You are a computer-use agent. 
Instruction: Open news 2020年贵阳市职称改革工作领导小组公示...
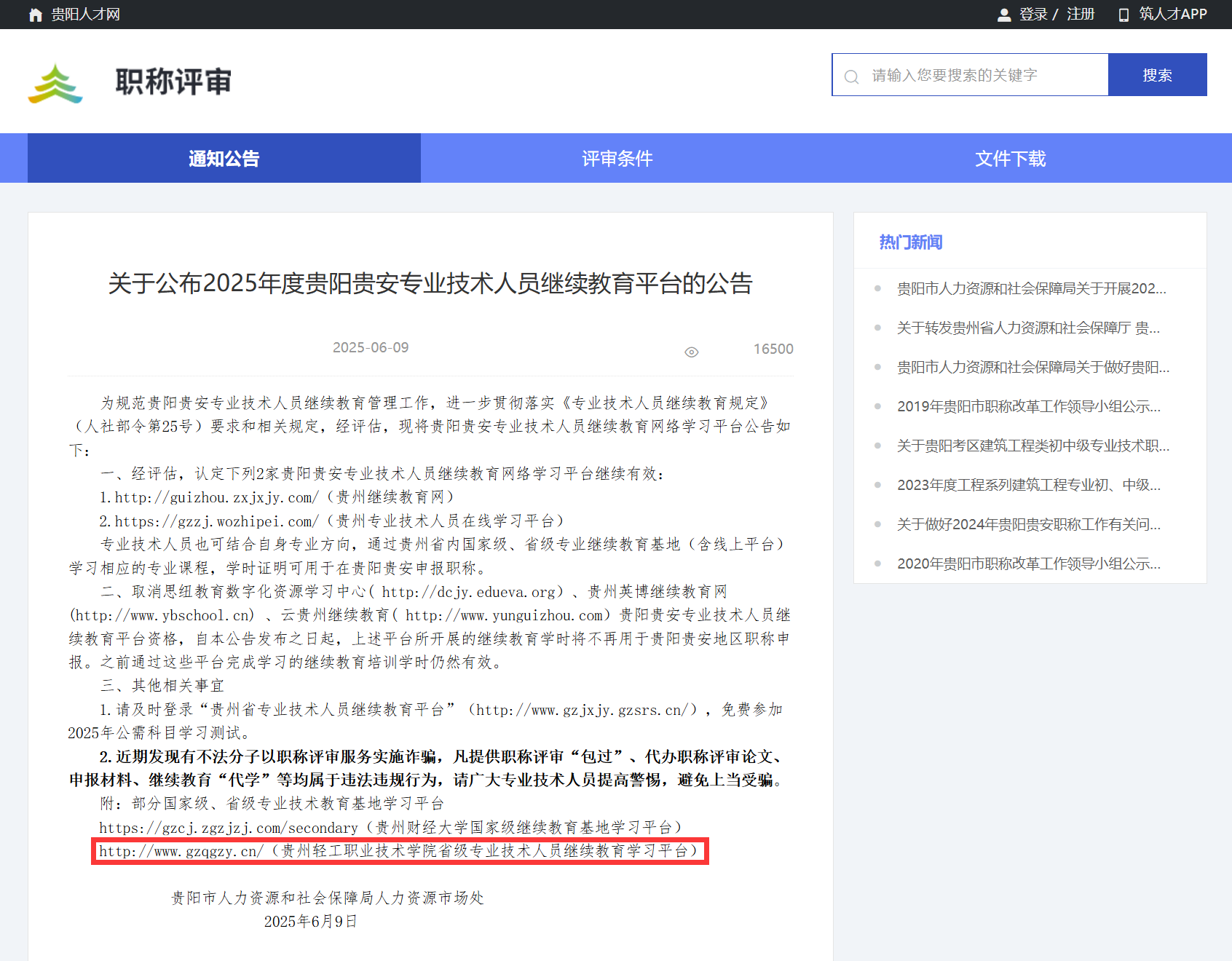click(1029, 563)
